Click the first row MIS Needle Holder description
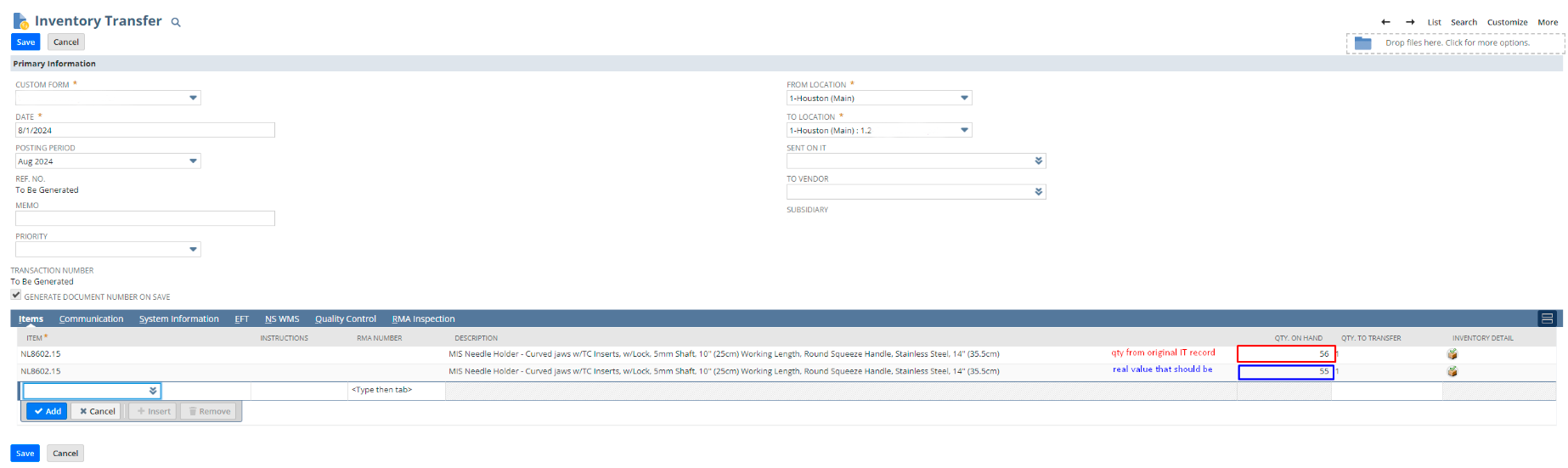Screen dimensions: 1568x468 point(724,354)
